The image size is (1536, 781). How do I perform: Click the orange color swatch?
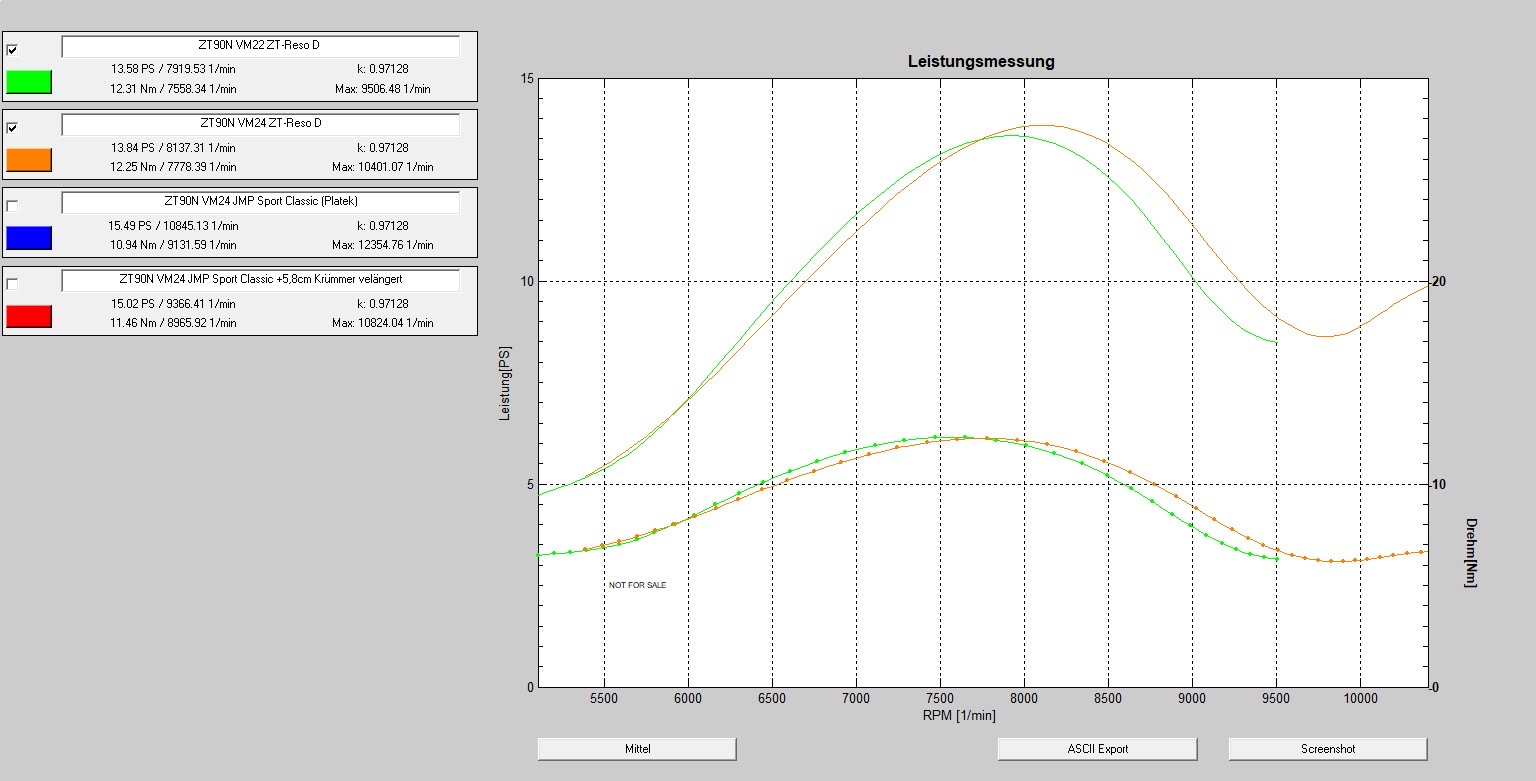click(28, 160)
